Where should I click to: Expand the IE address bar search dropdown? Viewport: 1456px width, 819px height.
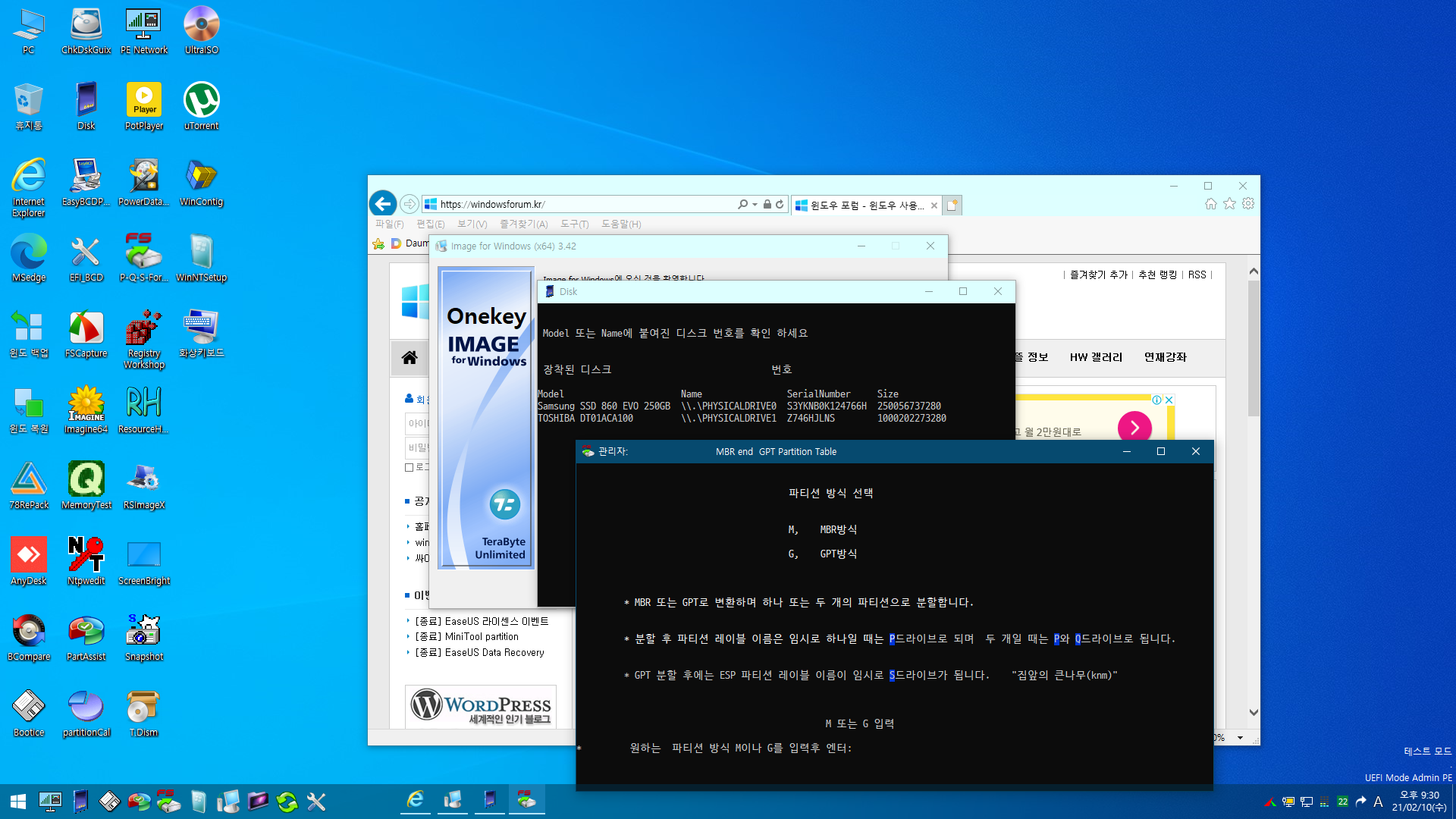coord(755,204)
